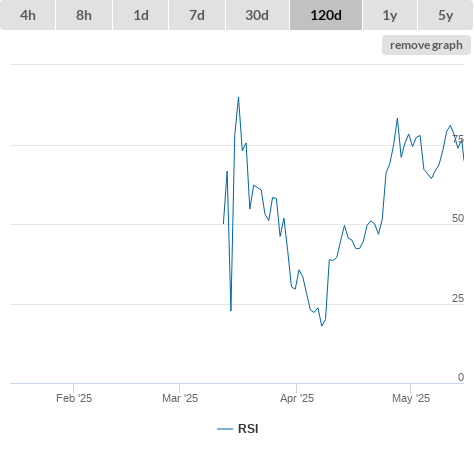Image resolution: width=474 pixels, height=455 pixels.
Task: Change range to 1y
Action: 390,15
